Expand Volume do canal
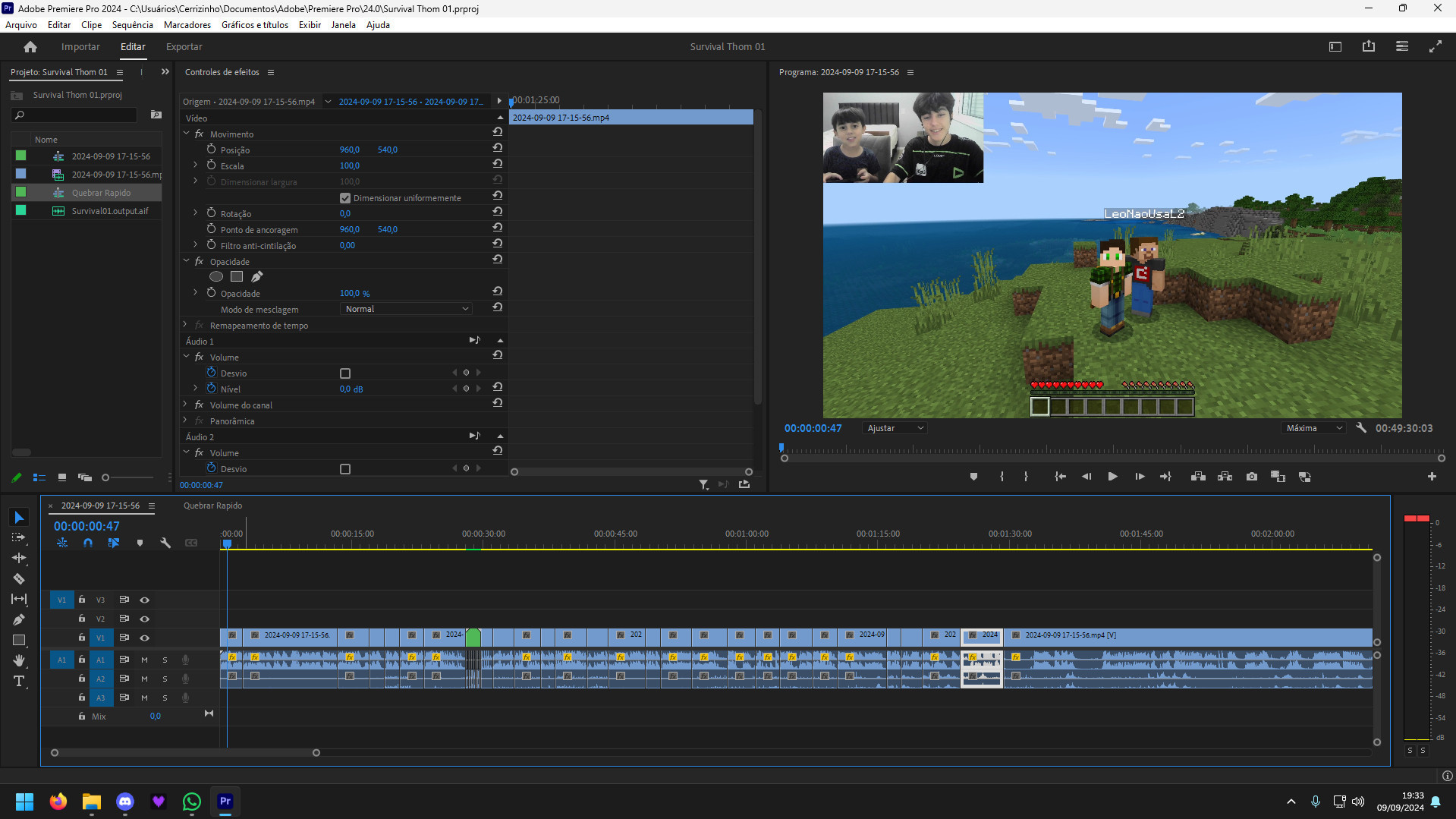Viewport: 1456px width, 819px height. 185,405
